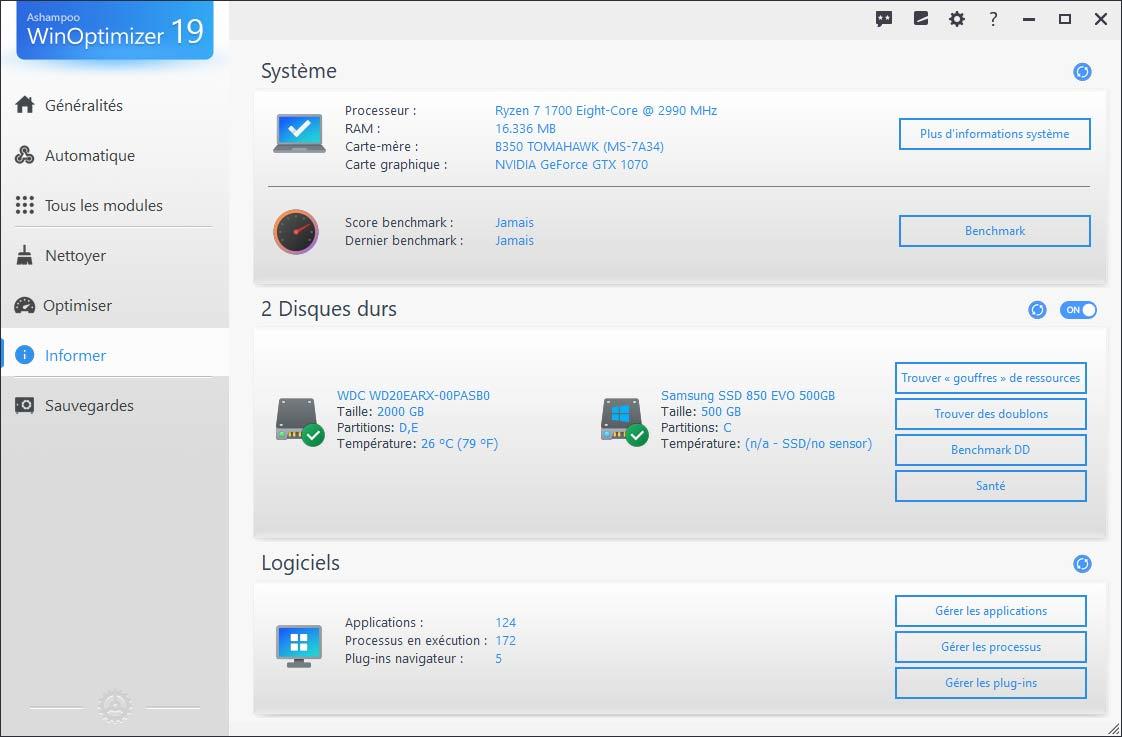Viewport: 1122px width, 737px height.
Task: Open Tous les modules in sidebar
Action: click(114, 205)
